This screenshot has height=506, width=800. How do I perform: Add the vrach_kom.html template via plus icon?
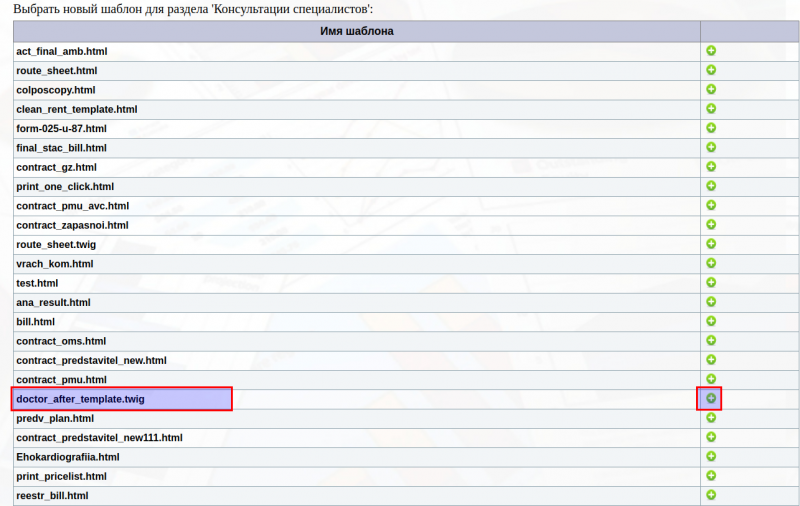(x=711, y=263)
